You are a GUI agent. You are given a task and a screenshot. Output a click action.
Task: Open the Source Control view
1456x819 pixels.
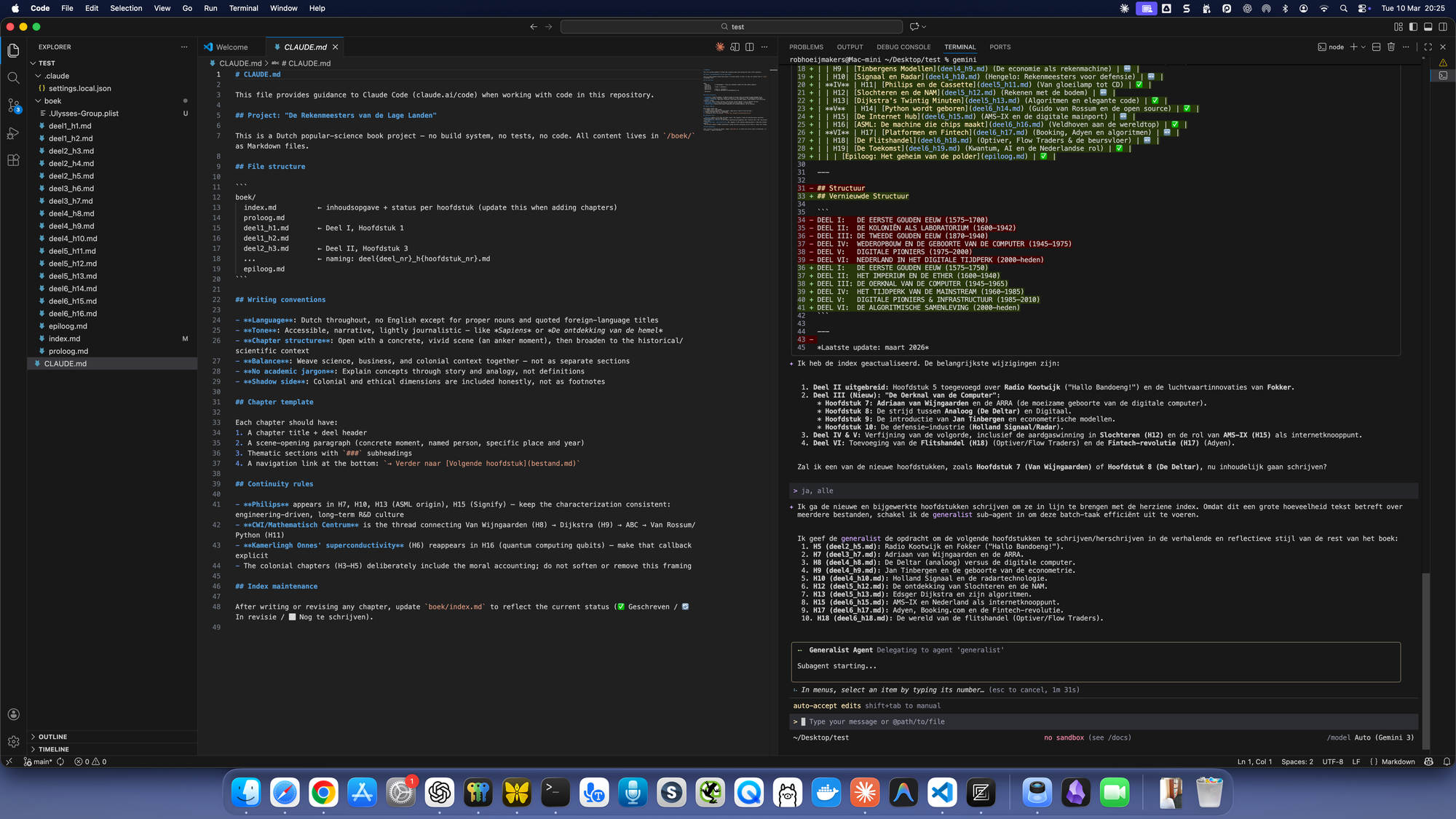(13, 106)
